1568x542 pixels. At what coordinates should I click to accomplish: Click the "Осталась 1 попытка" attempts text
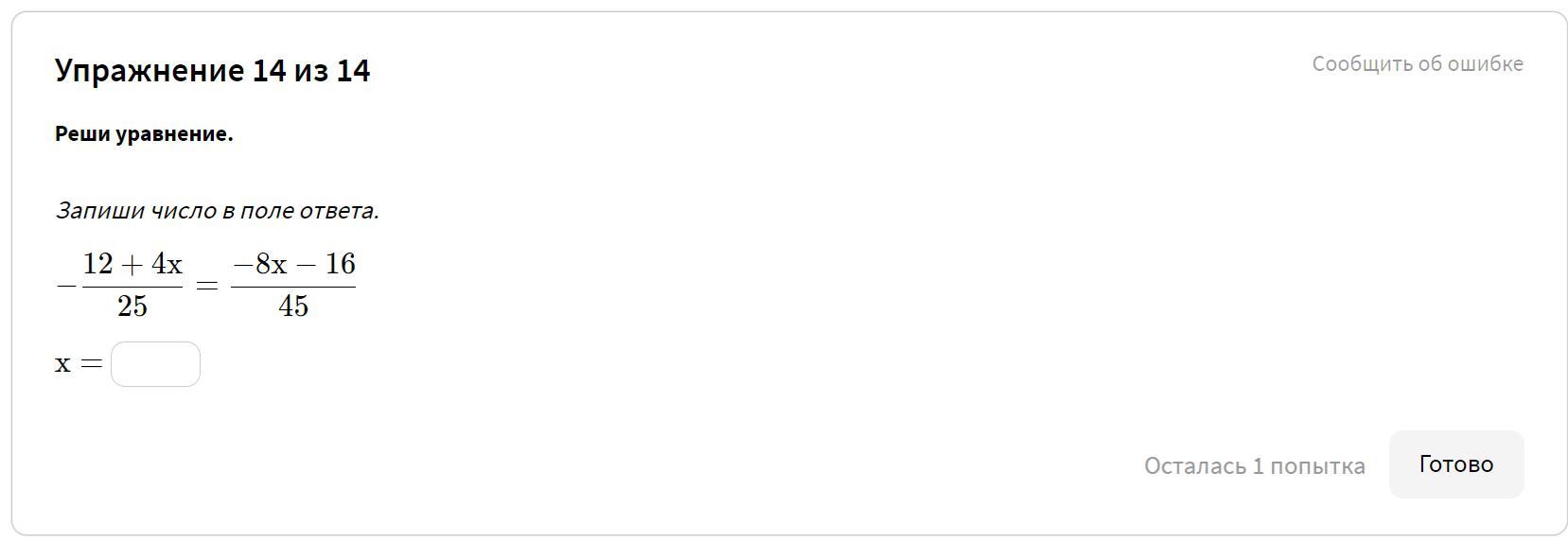pyautogui.click(x=1254, y=466)
